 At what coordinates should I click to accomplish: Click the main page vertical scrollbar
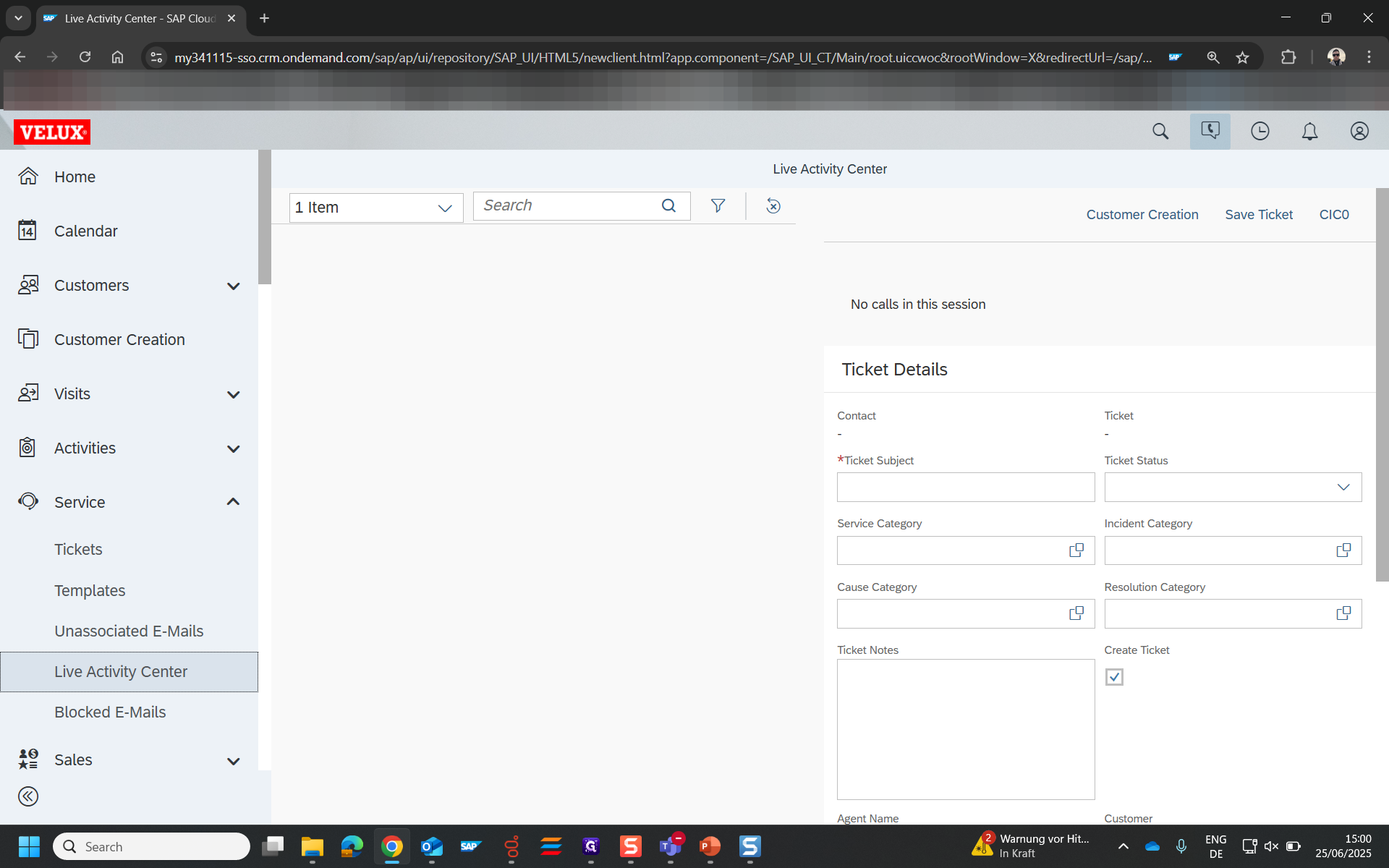1382,384
